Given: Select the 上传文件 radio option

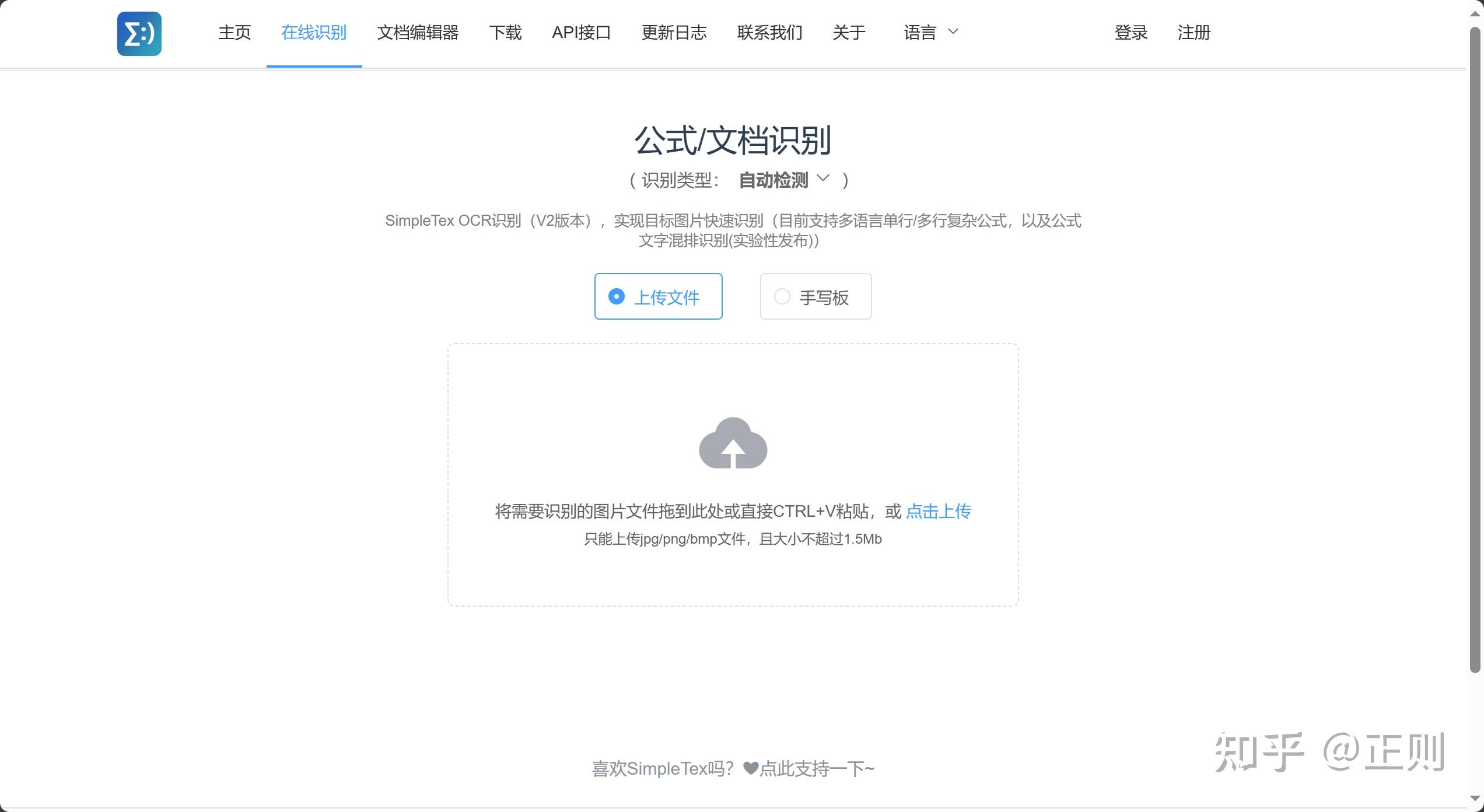Looking at the screenshot, I should point(658,296).
